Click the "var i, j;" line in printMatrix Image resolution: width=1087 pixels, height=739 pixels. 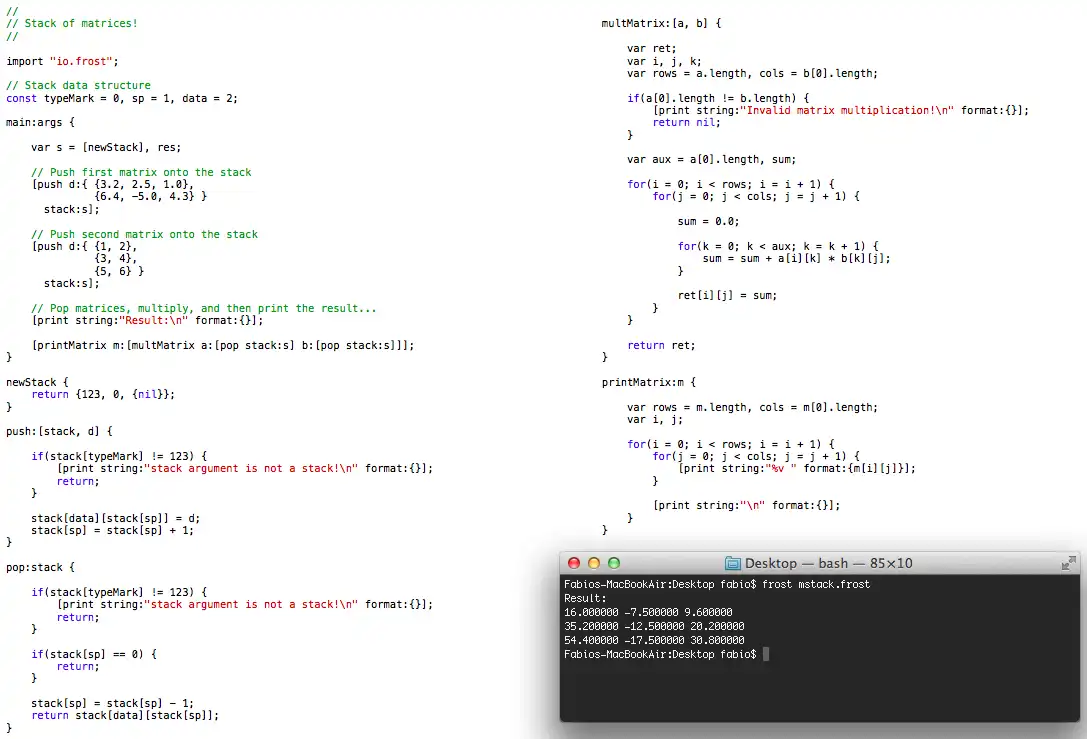pyautogui.click(x=655, y=419)
